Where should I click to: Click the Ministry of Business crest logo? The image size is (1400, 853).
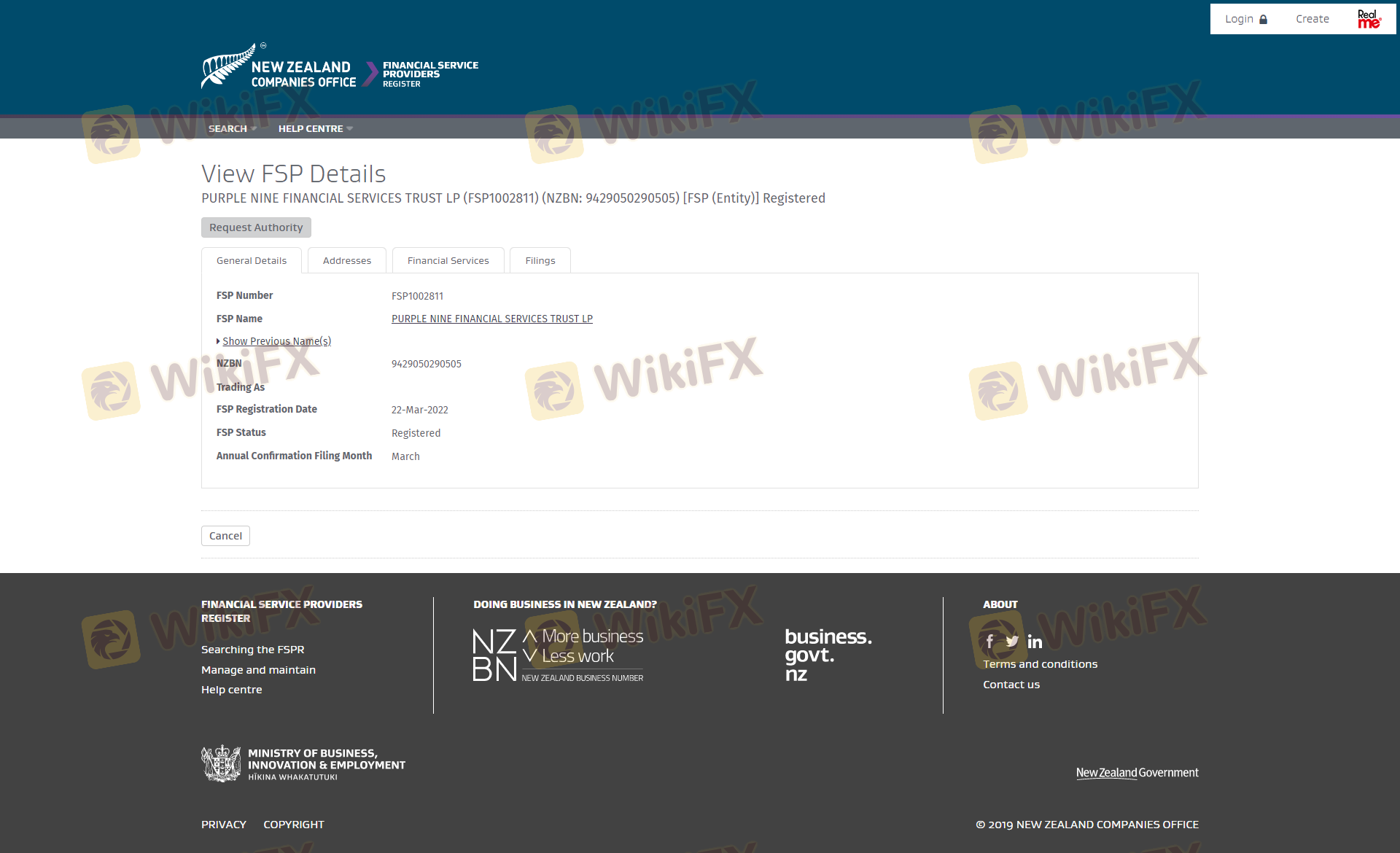point(221,763)
